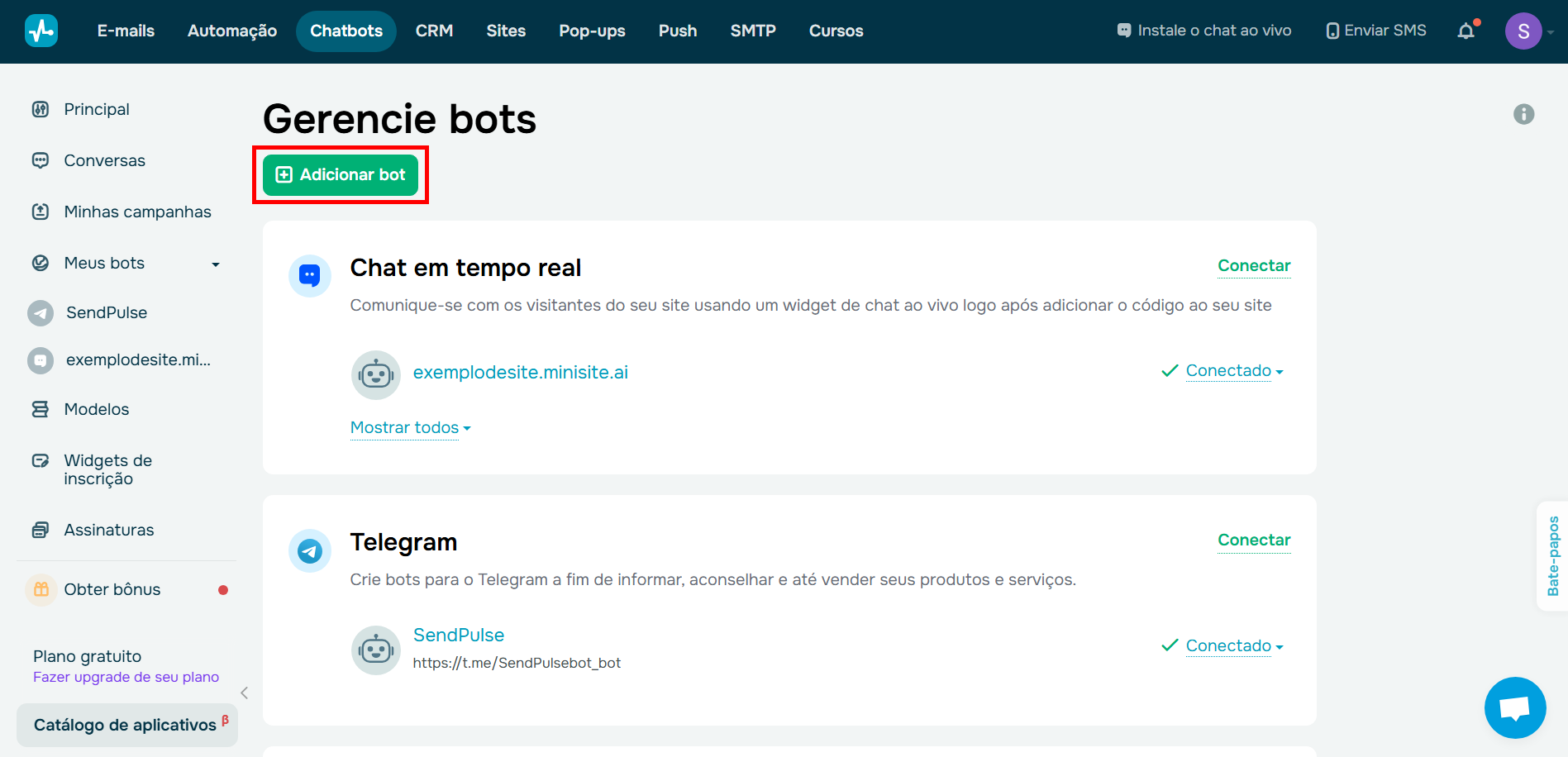Open the Bate-papos side panel
The height and width of the screenshot is (757, 1568).
1553,555
